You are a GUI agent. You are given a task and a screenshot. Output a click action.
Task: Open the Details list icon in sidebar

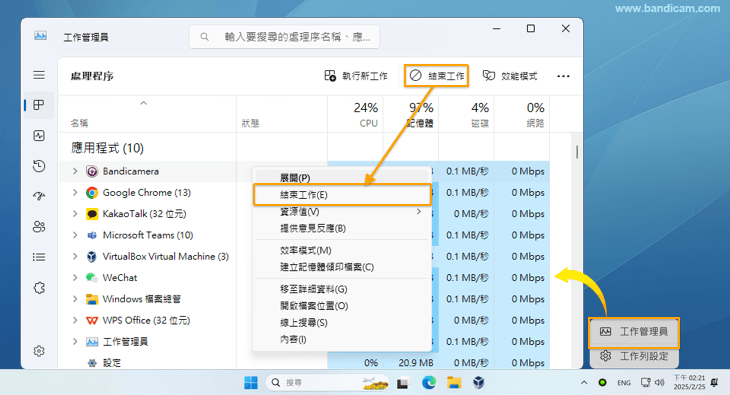[x=39, y=257]
